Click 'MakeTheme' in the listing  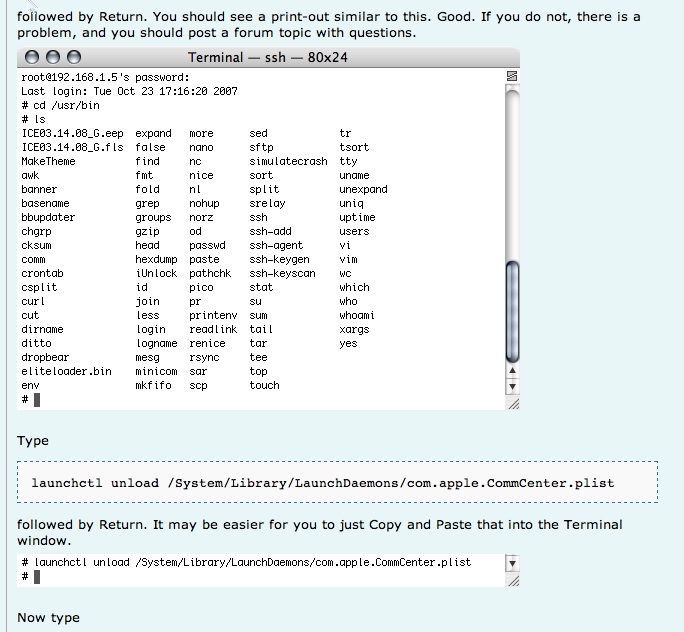click(x=48, y=161)
